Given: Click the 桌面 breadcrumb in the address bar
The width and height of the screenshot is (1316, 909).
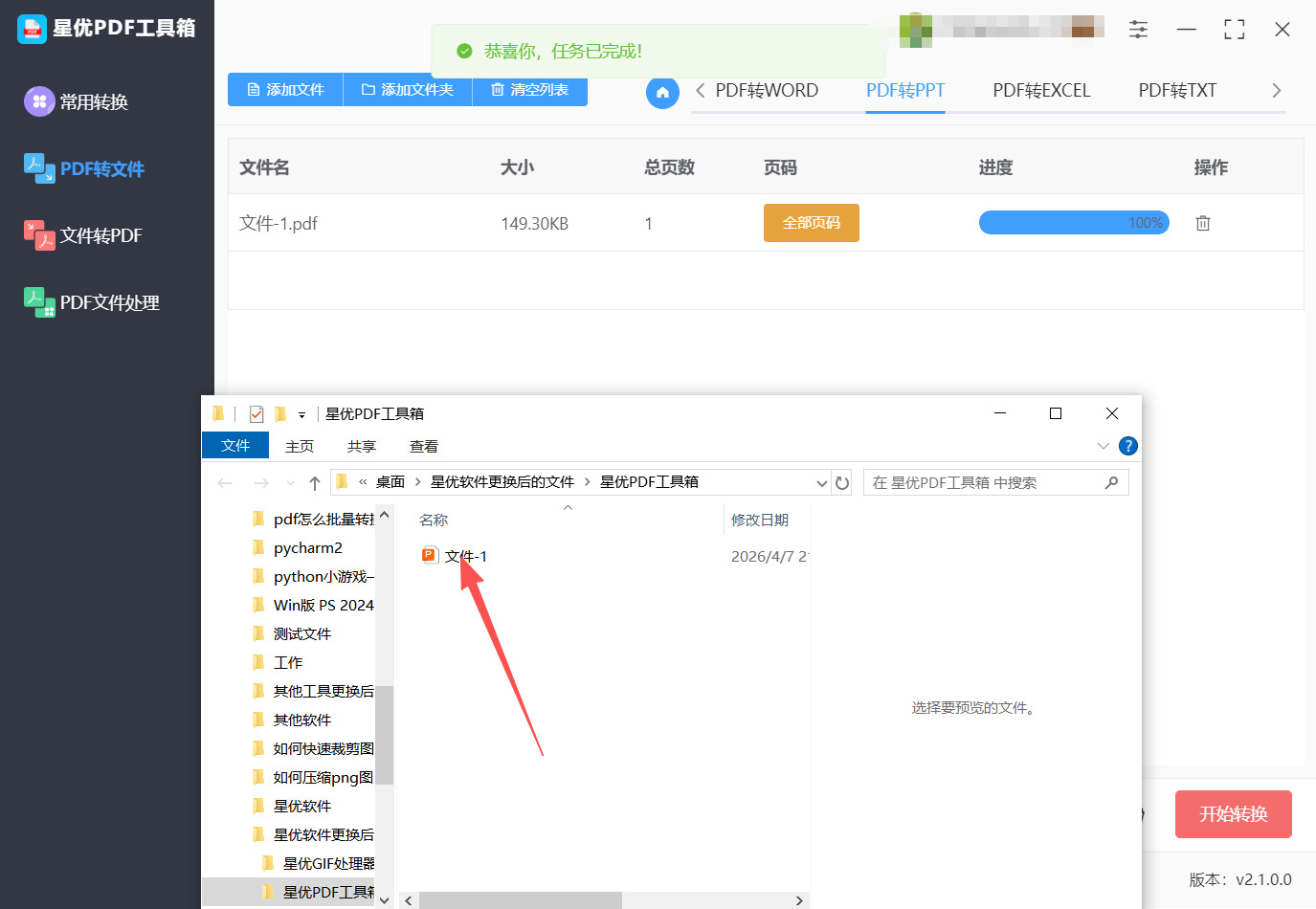Looking at the screenshot, I should (390, 482).
